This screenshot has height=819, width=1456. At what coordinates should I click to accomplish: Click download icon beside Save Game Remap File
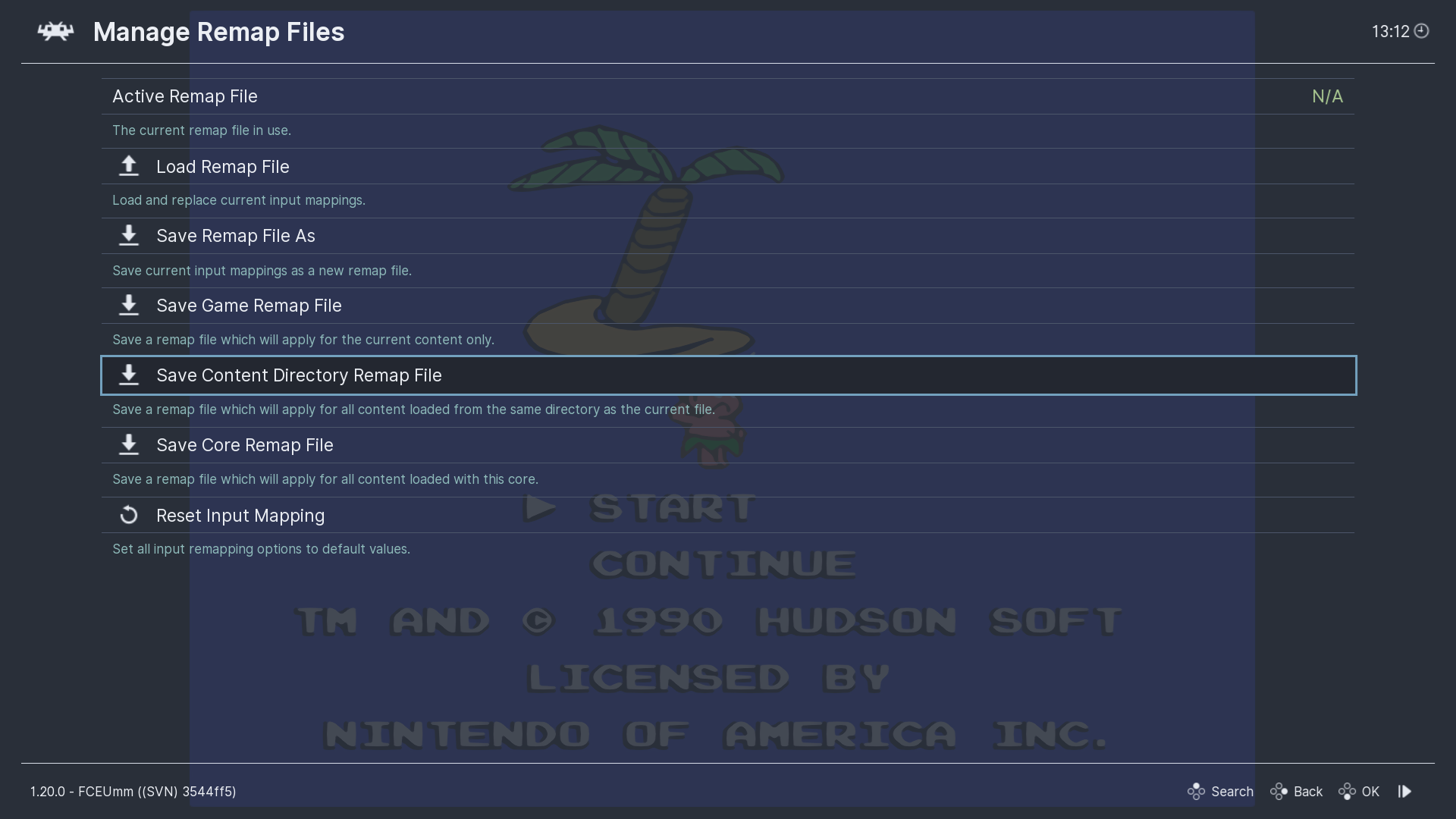(x=129, y=306)
